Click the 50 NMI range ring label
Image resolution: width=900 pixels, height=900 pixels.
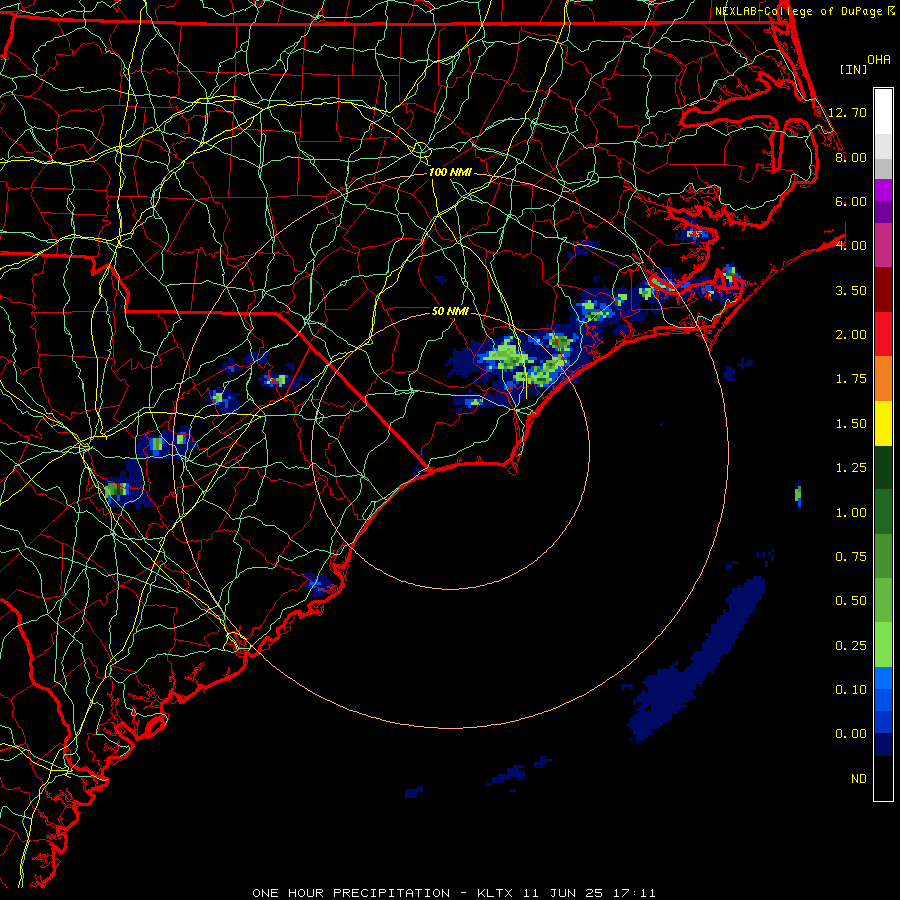450,311
